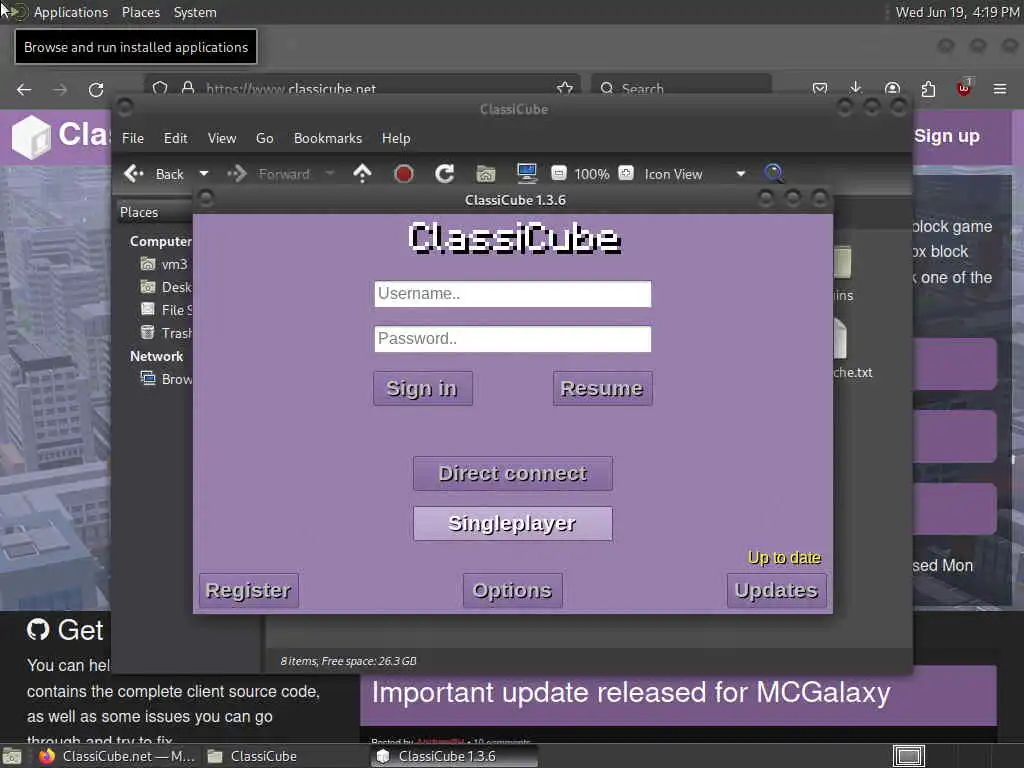
Task: Click the Resume button
Action: (602, 389)
